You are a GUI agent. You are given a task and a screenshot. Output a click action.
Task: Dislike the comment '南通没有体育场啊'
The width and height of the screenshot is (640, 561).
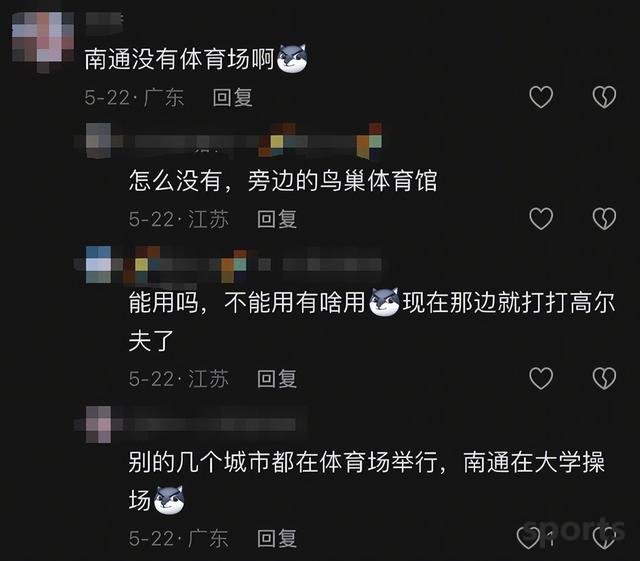604,97
